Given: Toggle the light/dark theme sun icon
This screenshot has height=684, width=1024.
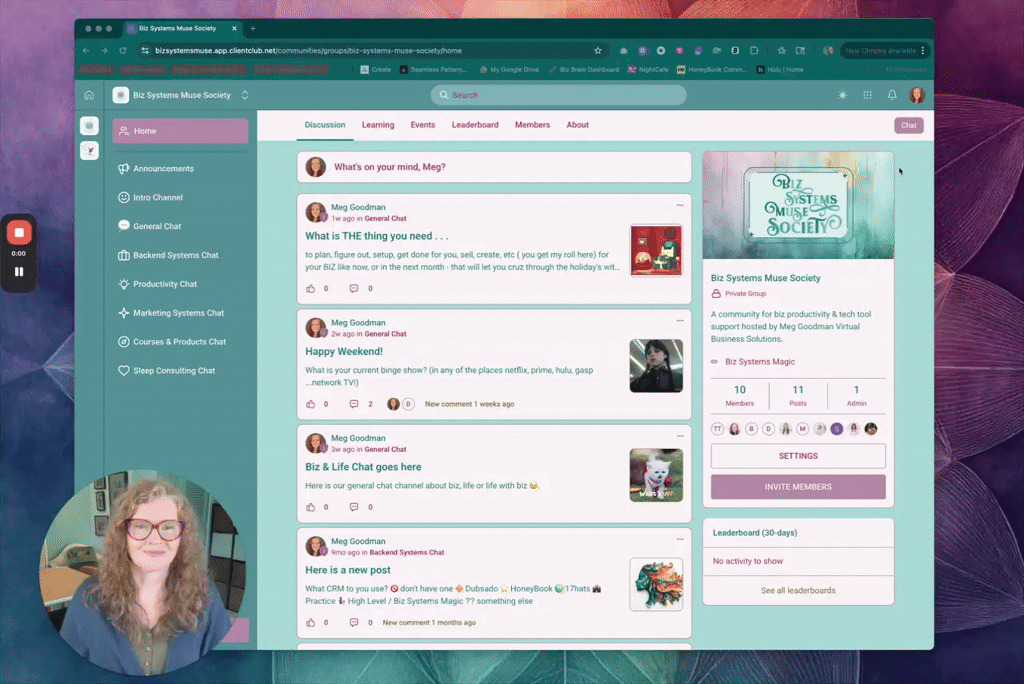Looking at the screenshot, I should point(842,95).
